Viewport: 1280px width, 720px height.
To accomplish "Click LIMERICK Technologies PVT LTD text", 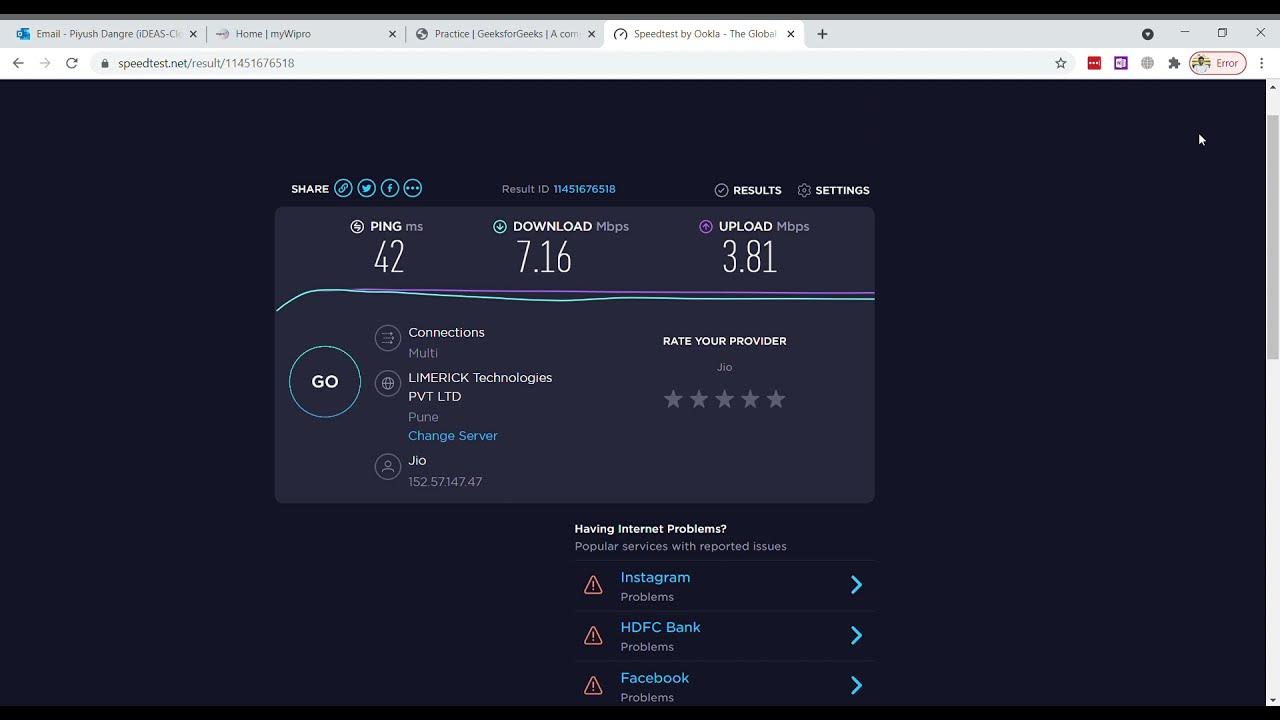I will (480, 387).
